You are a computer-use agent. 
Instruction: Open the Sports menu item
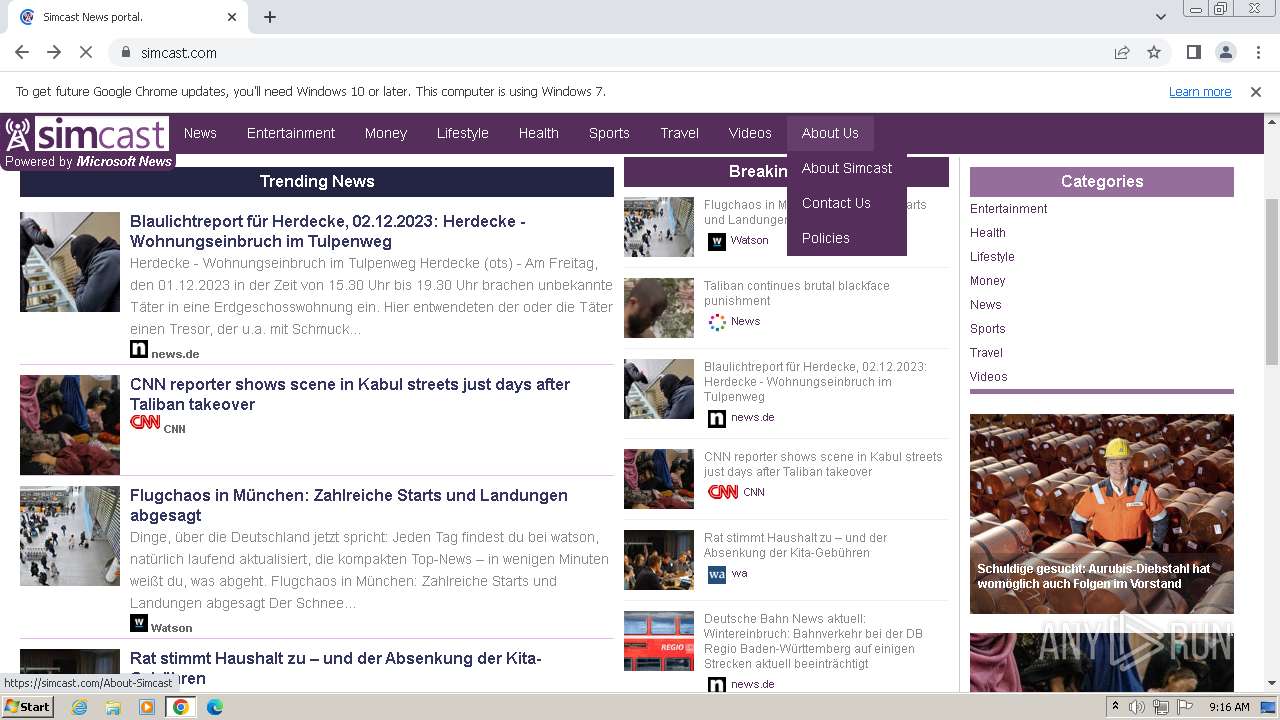[609, 133]
